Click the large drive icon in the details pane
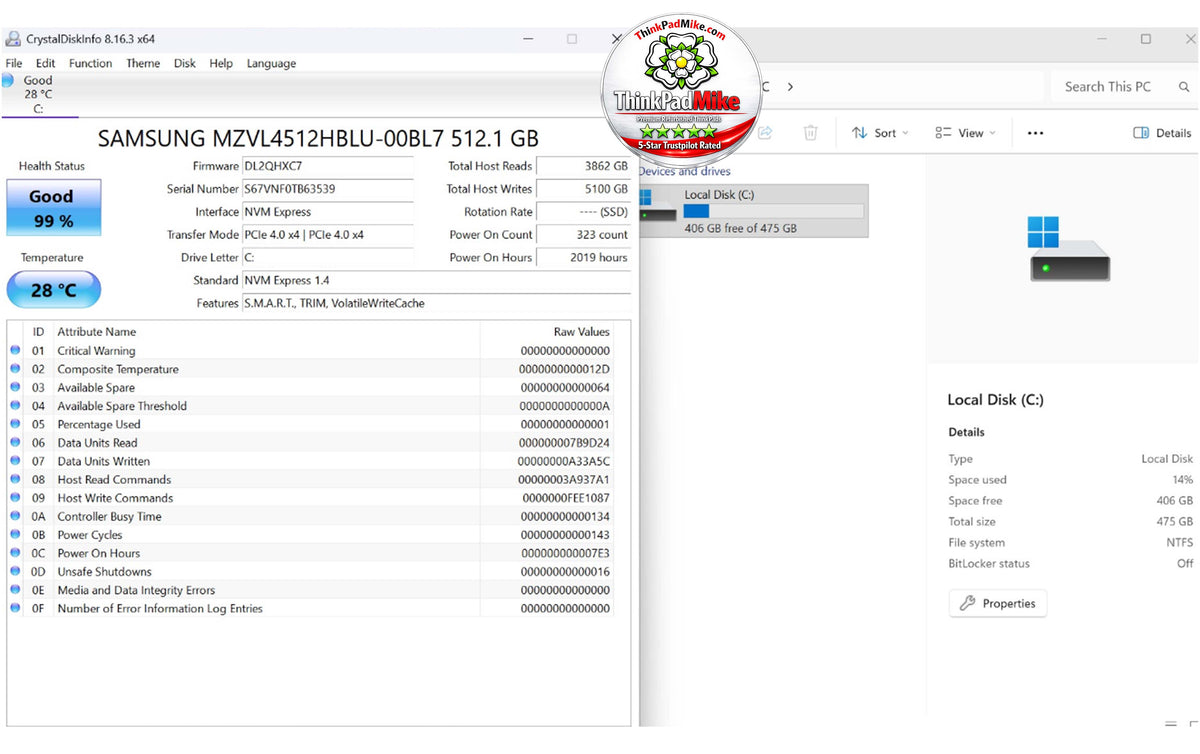1200x754 pixels. (x=1070, y=250)
